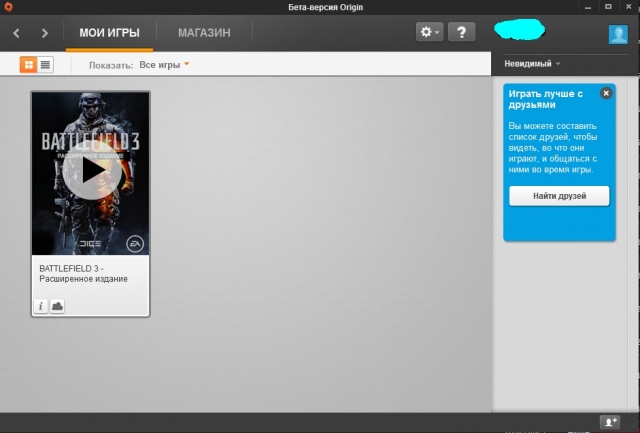
Task: Select the BATTLEFIELD 3 - Расширенное издание title
Action: click(83, 273)
